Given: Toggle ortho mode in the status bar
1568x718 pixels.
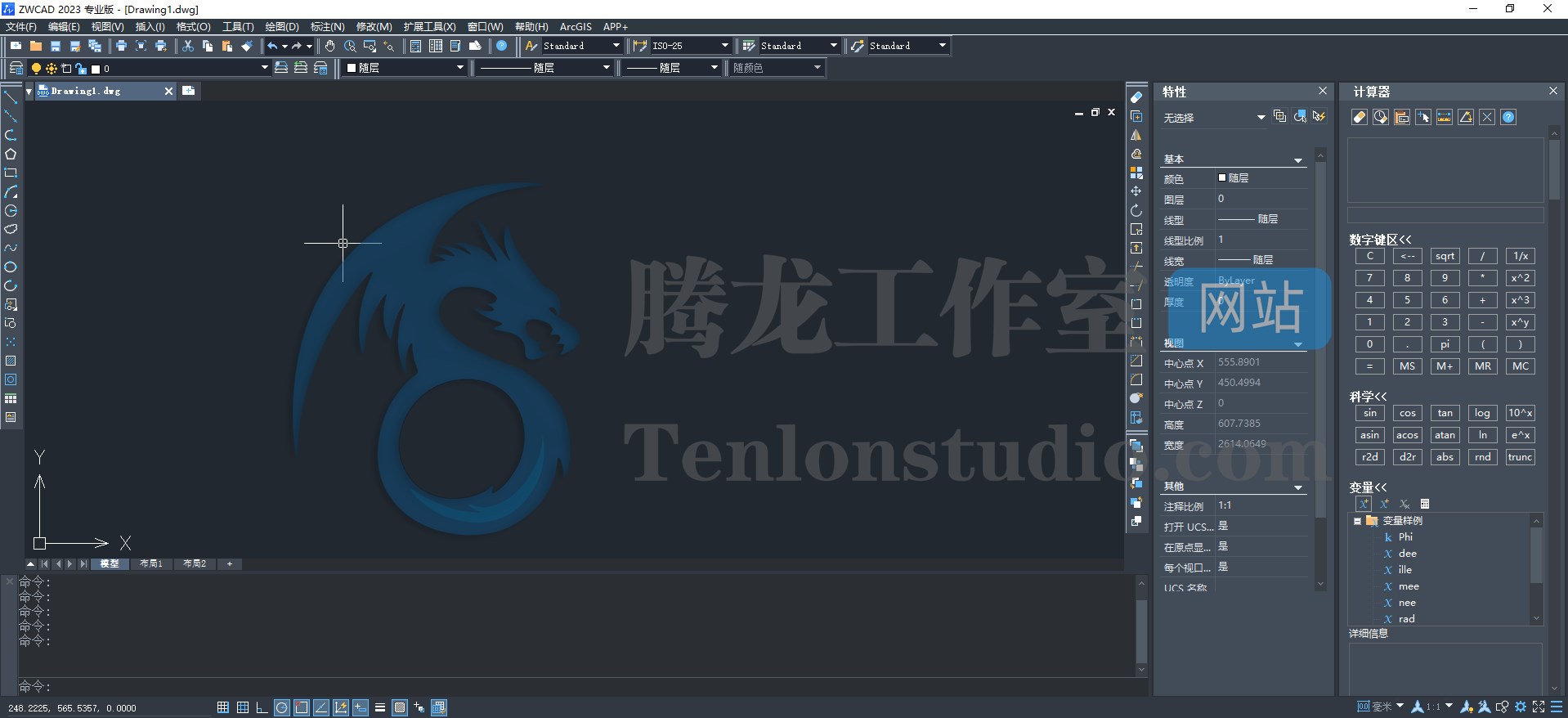Looking at the screenshot, I should pos(262,707).
